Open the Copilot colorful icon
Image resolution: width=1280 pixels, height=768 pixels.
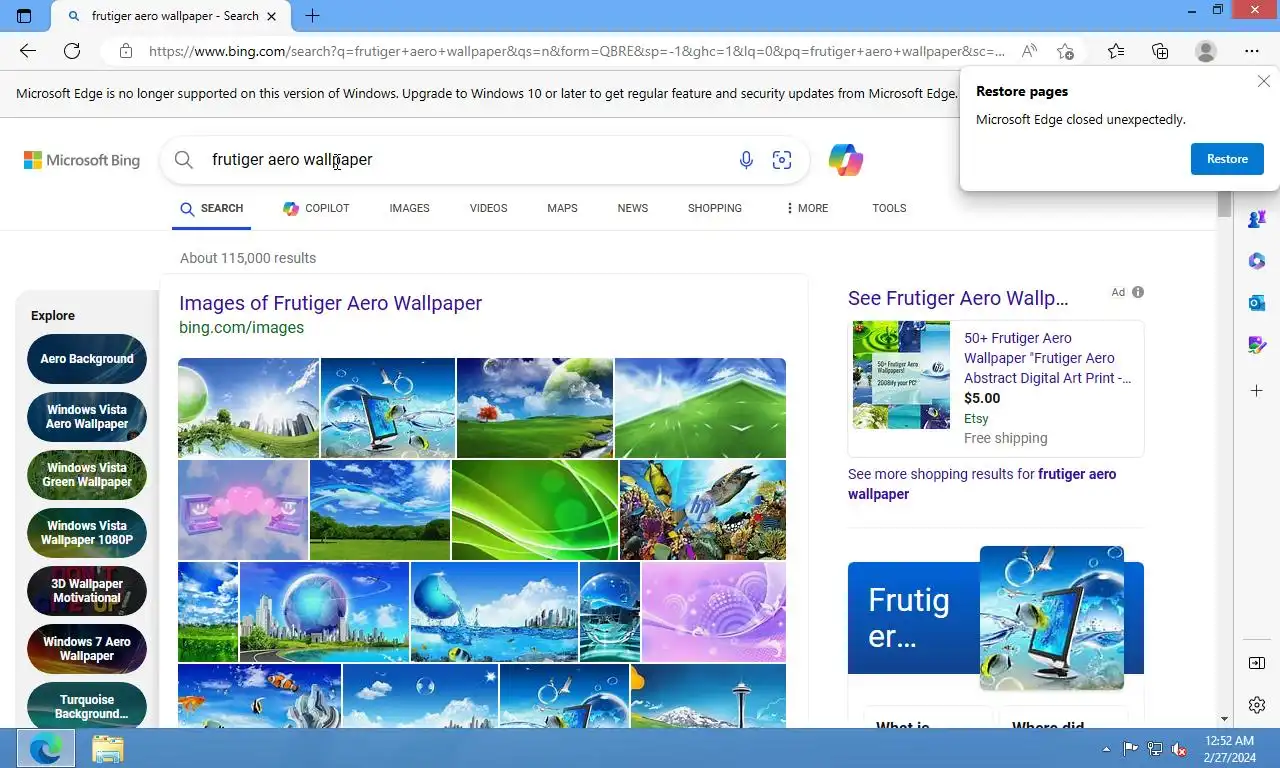[846, 160]
